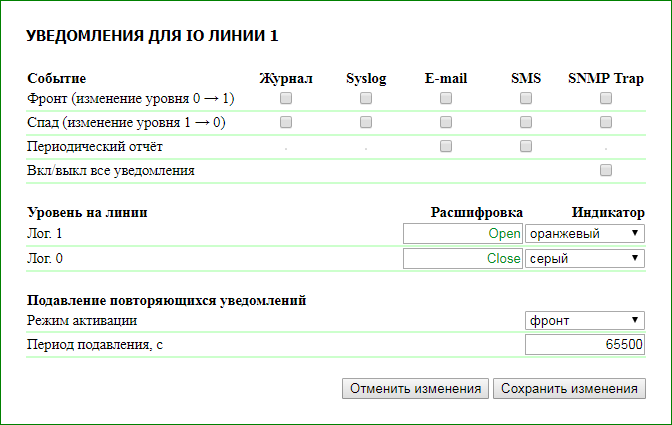Click Сохранить изменения button

tap(569, 389)
